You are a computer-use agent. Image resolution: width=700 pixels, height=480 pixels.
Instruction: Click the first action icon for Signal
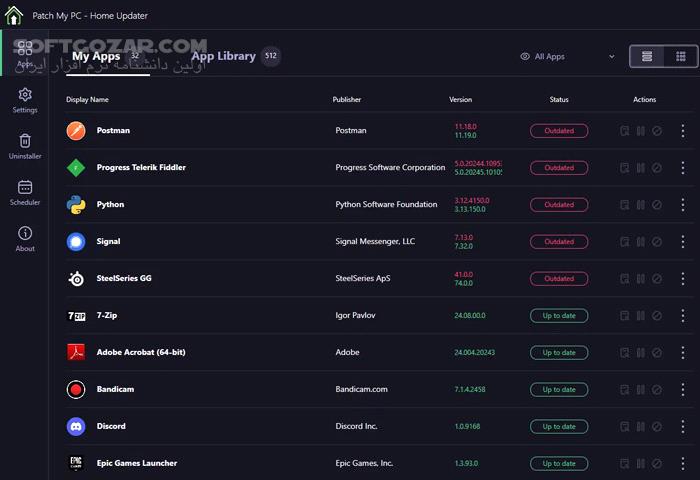click(x=624, y=242)
